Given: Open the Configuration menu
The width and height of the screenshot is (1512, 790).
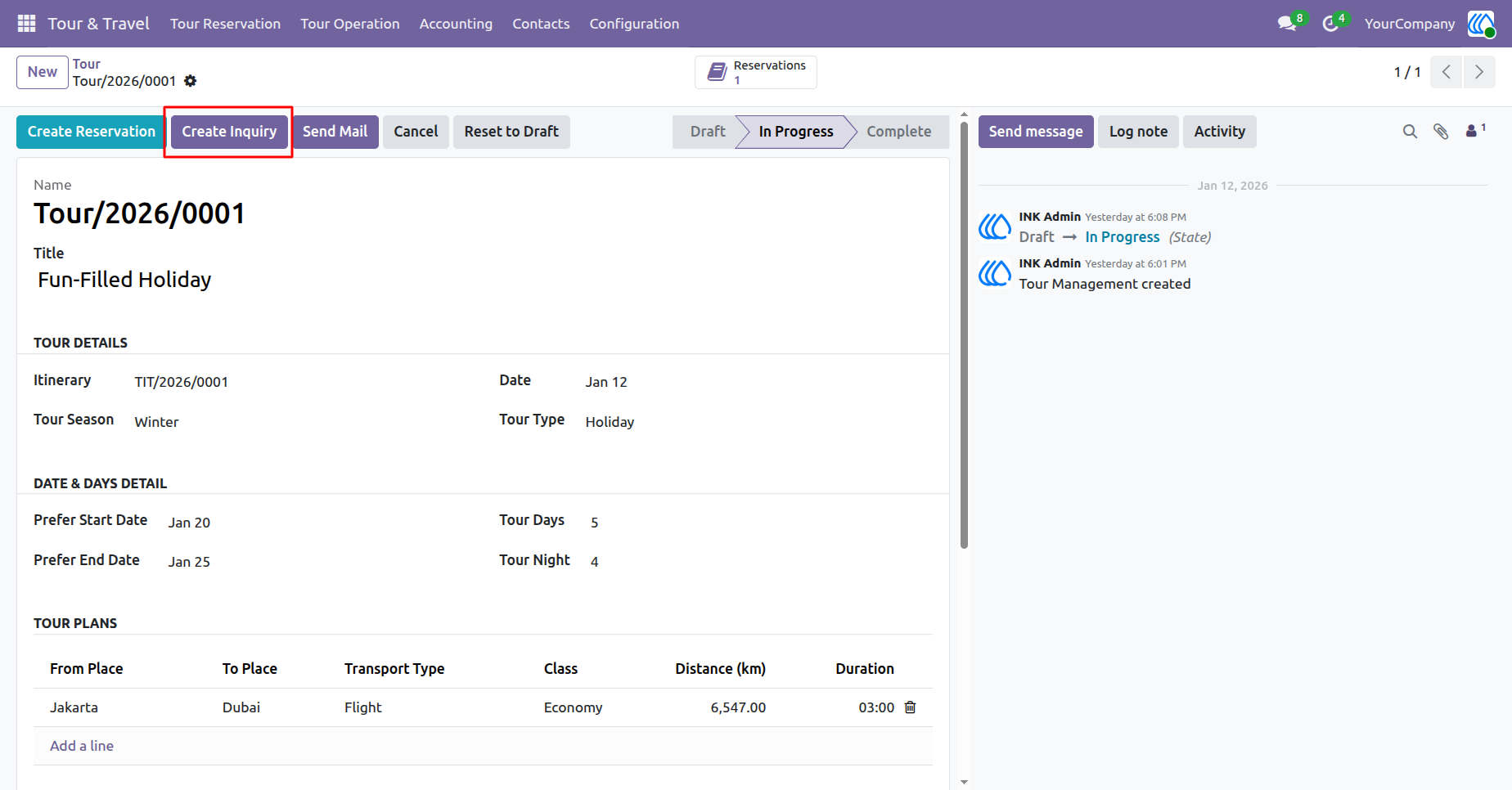Looking at the screenshot, I should (x=634, y=24).
